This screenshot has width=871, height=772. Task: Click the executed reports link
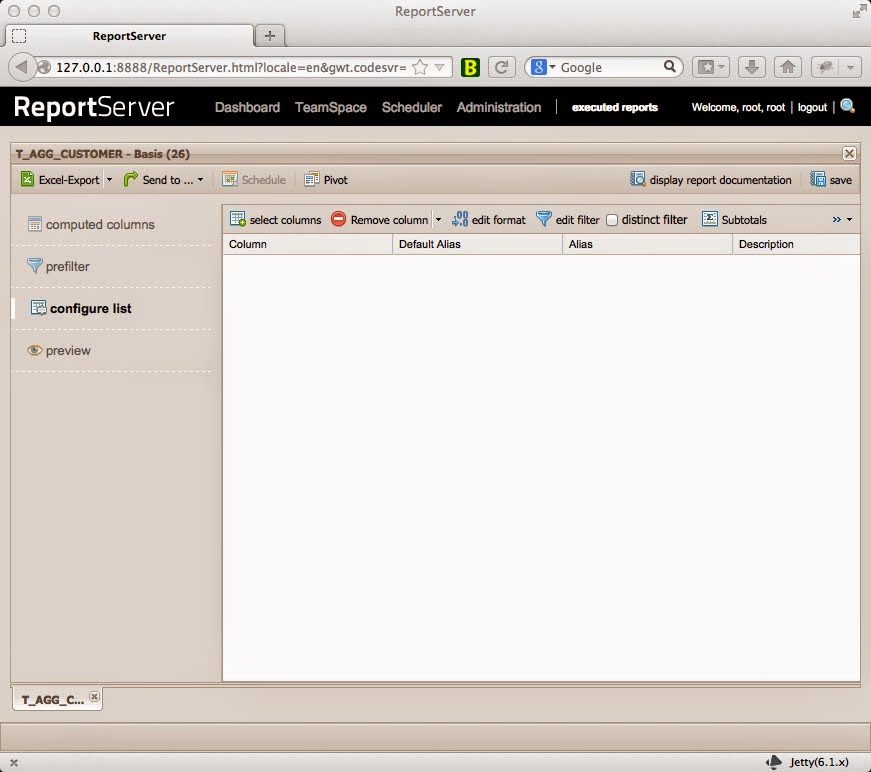coord(615,107)
